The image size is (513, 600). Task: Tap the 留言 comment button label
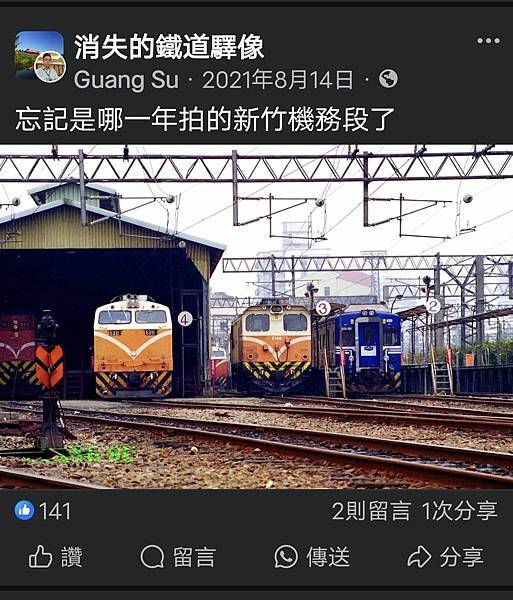(x=194, y=557)
